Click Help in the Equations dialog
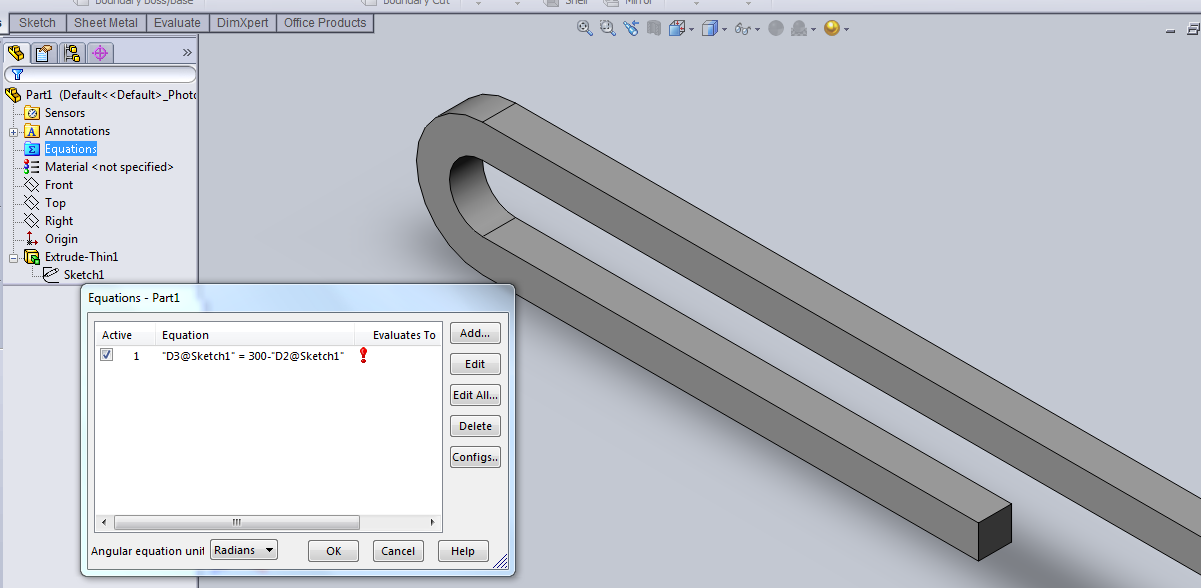The height and width of the screenshot is (588, 1201). coord(463,551)
